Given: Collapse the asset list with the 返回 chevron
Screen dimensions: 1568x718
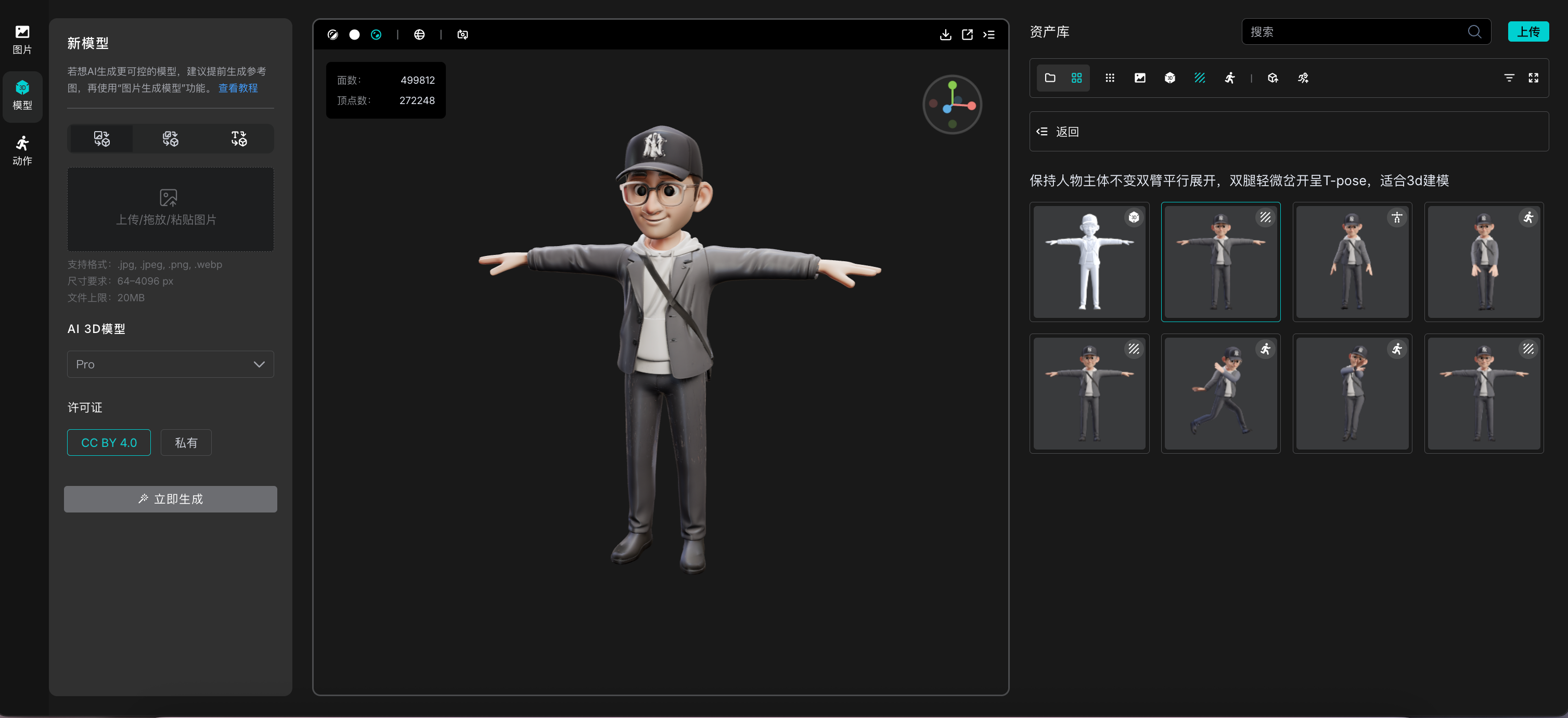Looking at the screenshot, I should pyautogui.click(x=1042, y=132).
